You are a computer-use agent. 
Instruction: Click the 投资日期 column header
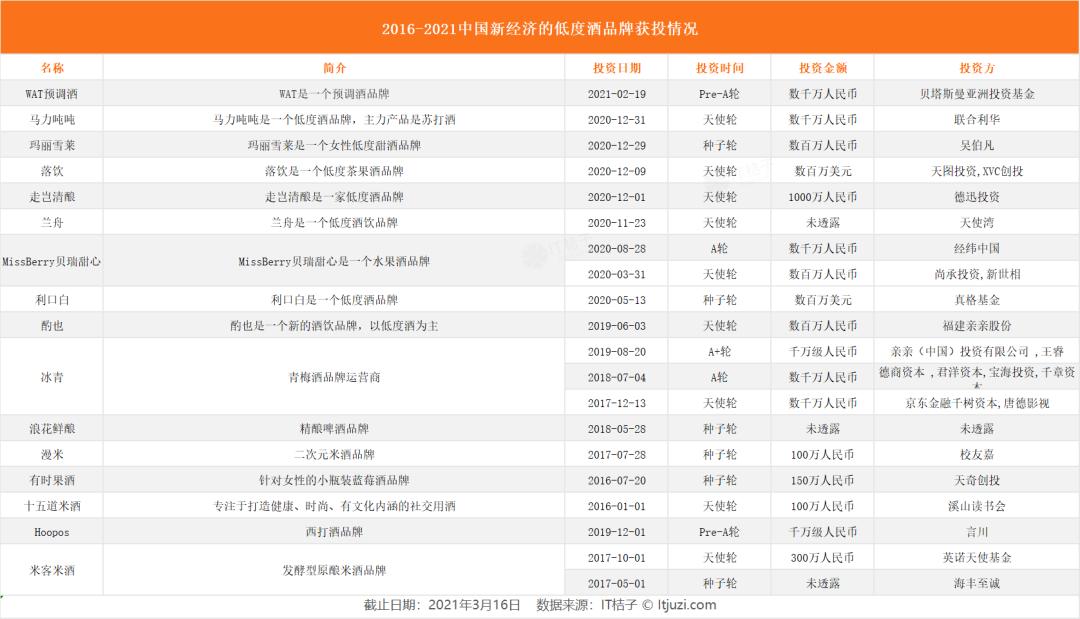[616, 67]
